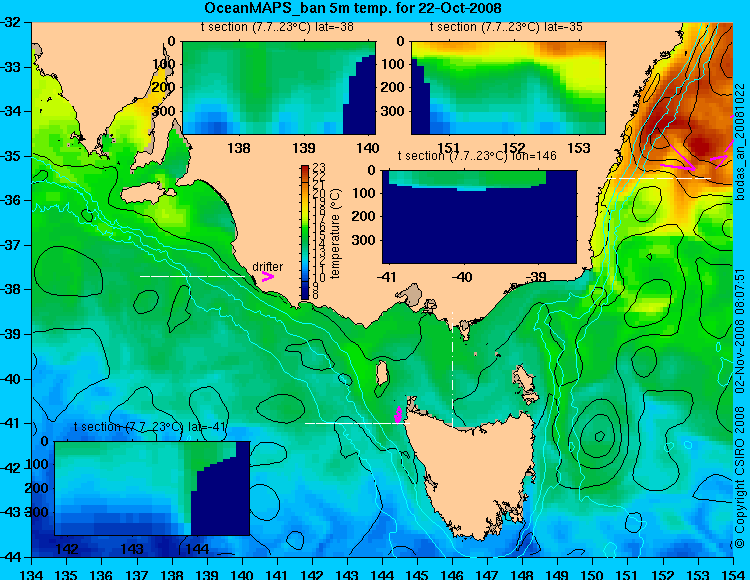Click the '02-Nov-2008 08:07:51' timestamp text
Screen dimensions: 750x580
pos(740,330)
